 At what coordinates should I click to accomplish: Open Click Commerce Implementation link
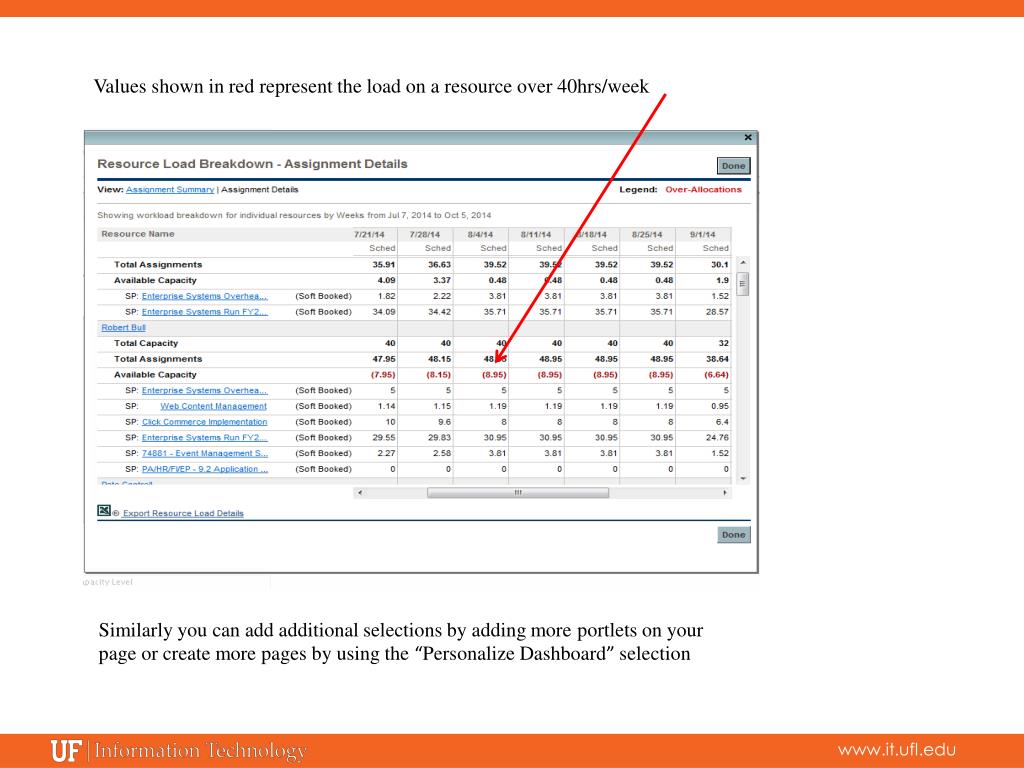point(204,422)
